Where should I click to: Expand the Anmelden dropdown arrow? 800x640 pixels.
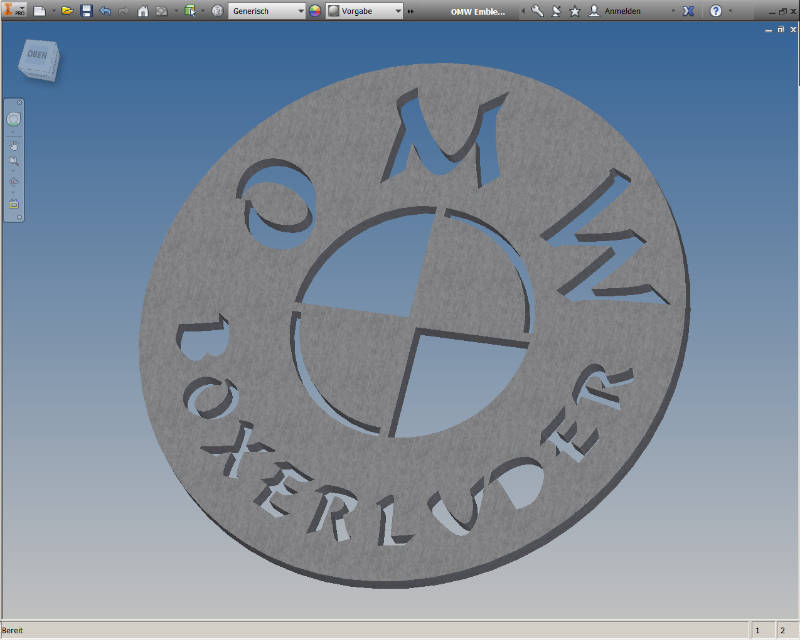(x=673, y=11)
